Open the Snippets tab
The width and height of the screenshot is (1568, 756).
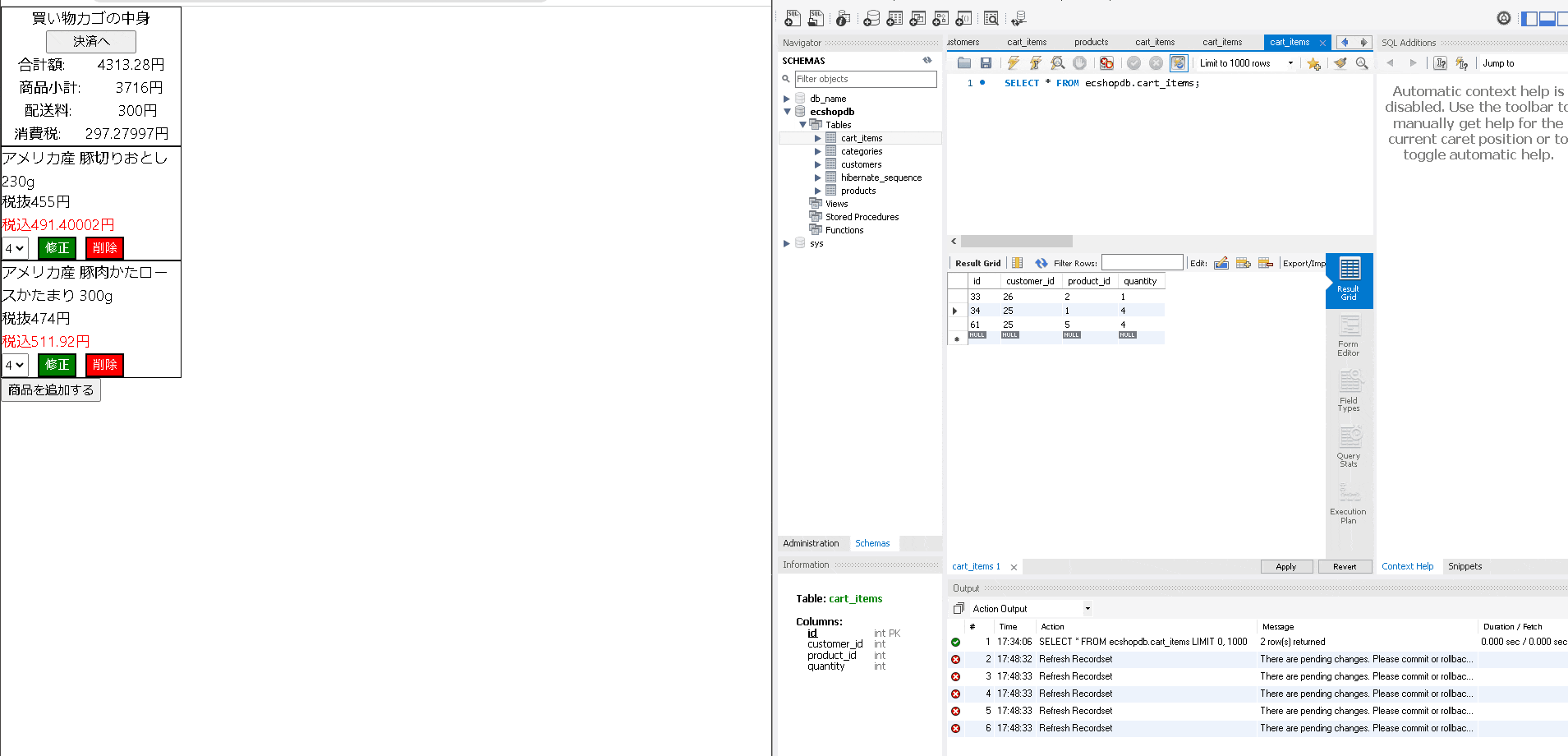1465,566
